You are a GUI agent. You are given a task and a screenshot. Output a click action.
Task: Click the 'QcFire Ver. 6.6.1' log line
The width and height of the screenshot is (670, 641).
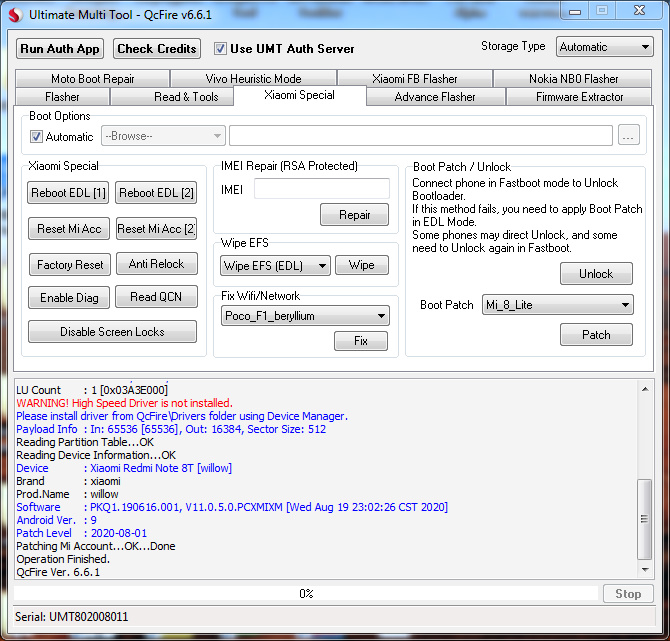58,572
